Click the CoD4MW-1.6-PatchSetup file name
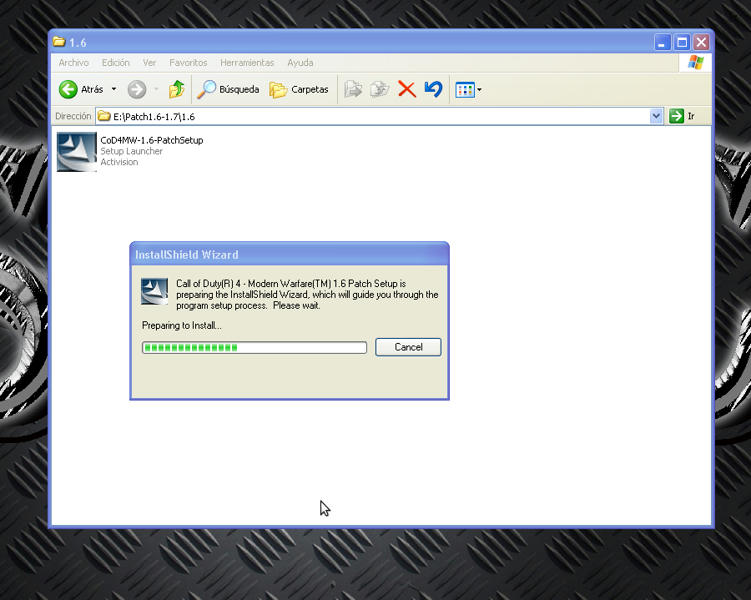The image size is (751, 600). tap(152, 140)
